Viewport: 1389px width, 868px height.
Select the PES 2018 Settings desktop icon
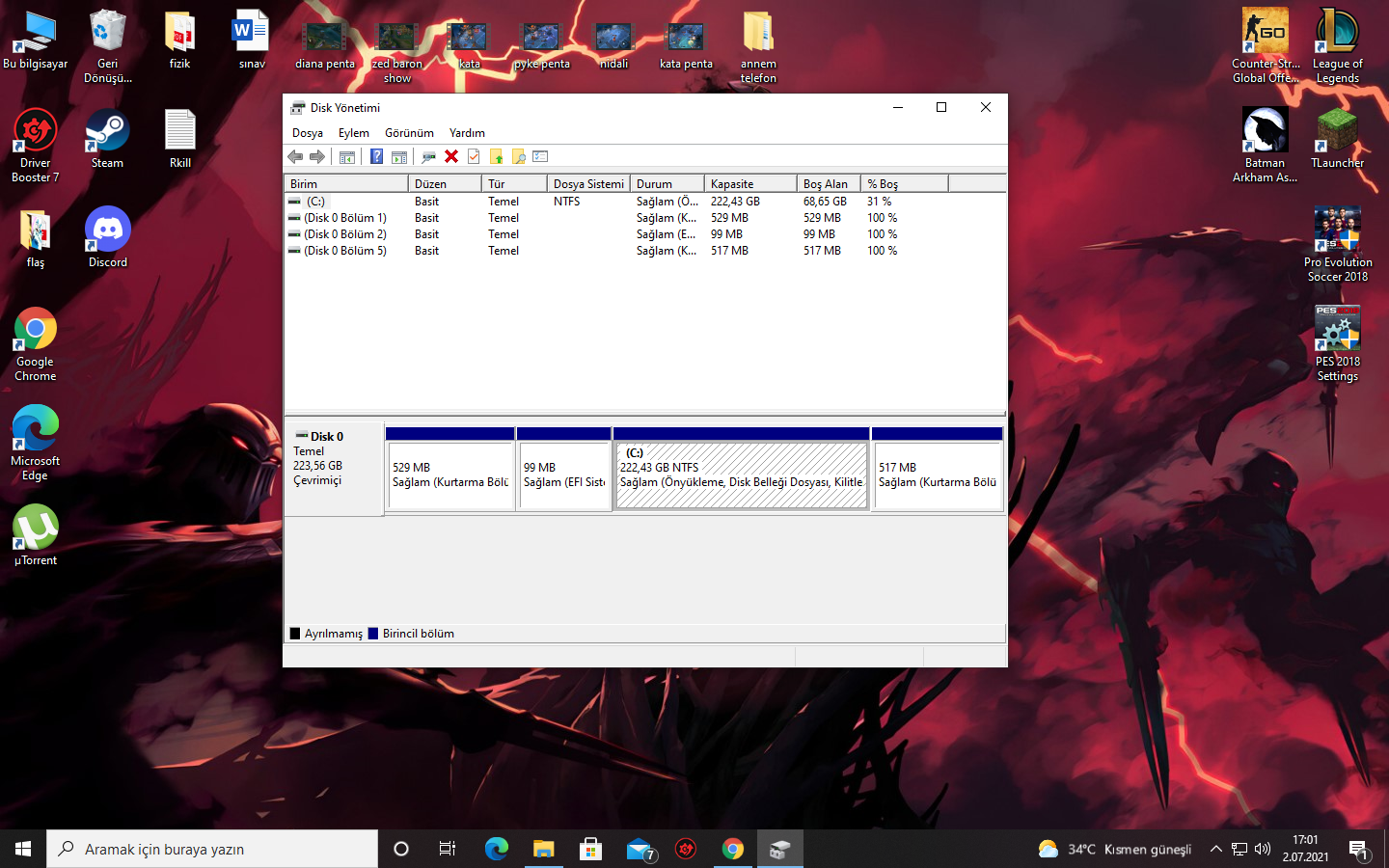point(1338,344)
